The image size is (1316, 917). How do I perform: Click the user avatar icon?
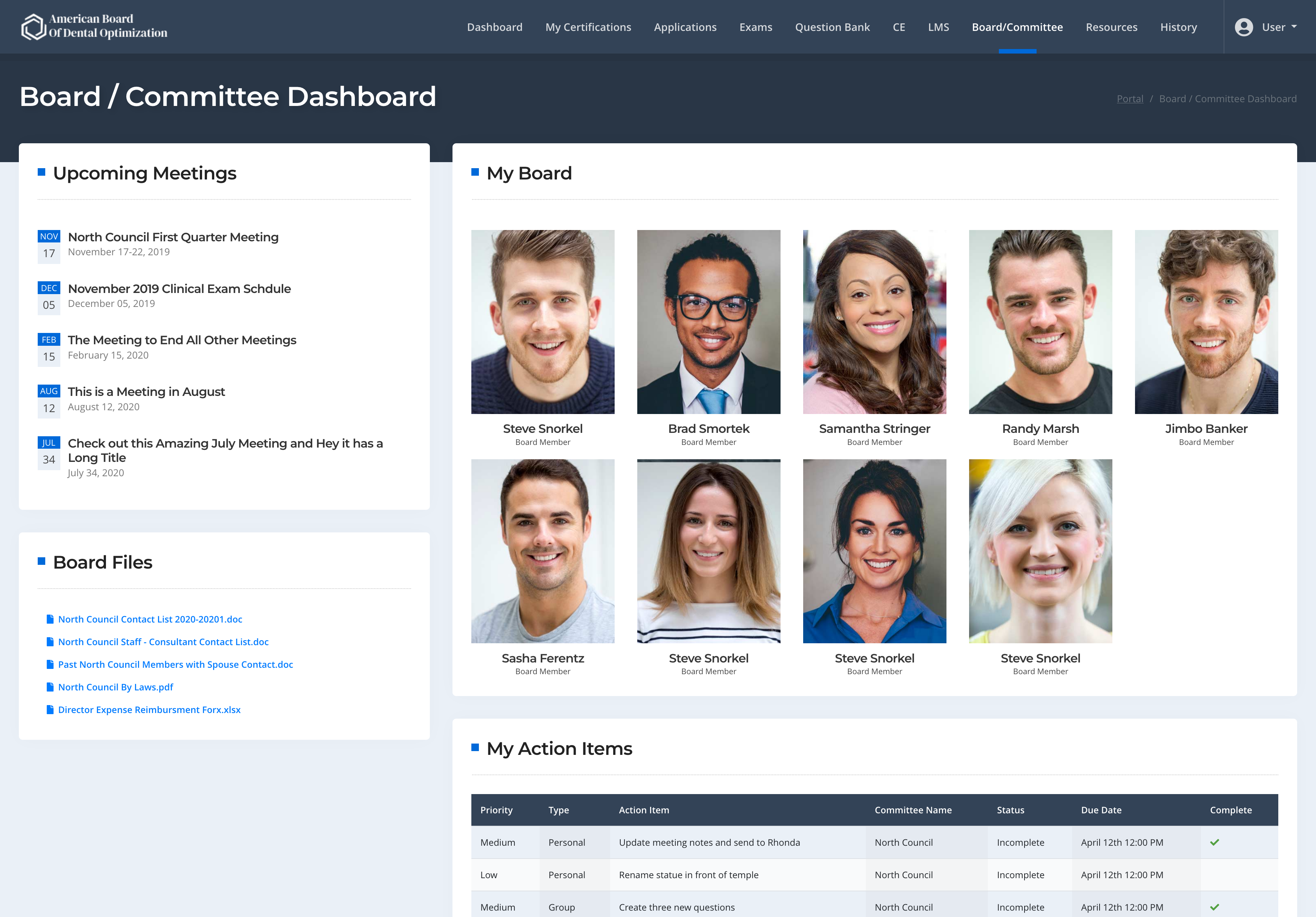pos(1243,27)
